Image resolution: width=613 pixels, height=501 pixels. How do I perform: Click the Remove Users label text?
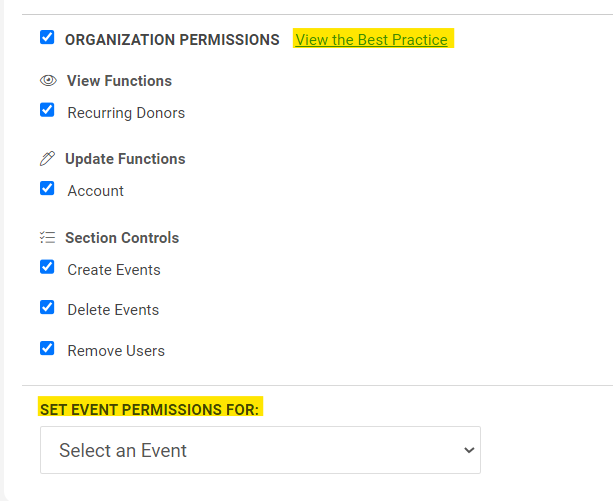[116, 351]
